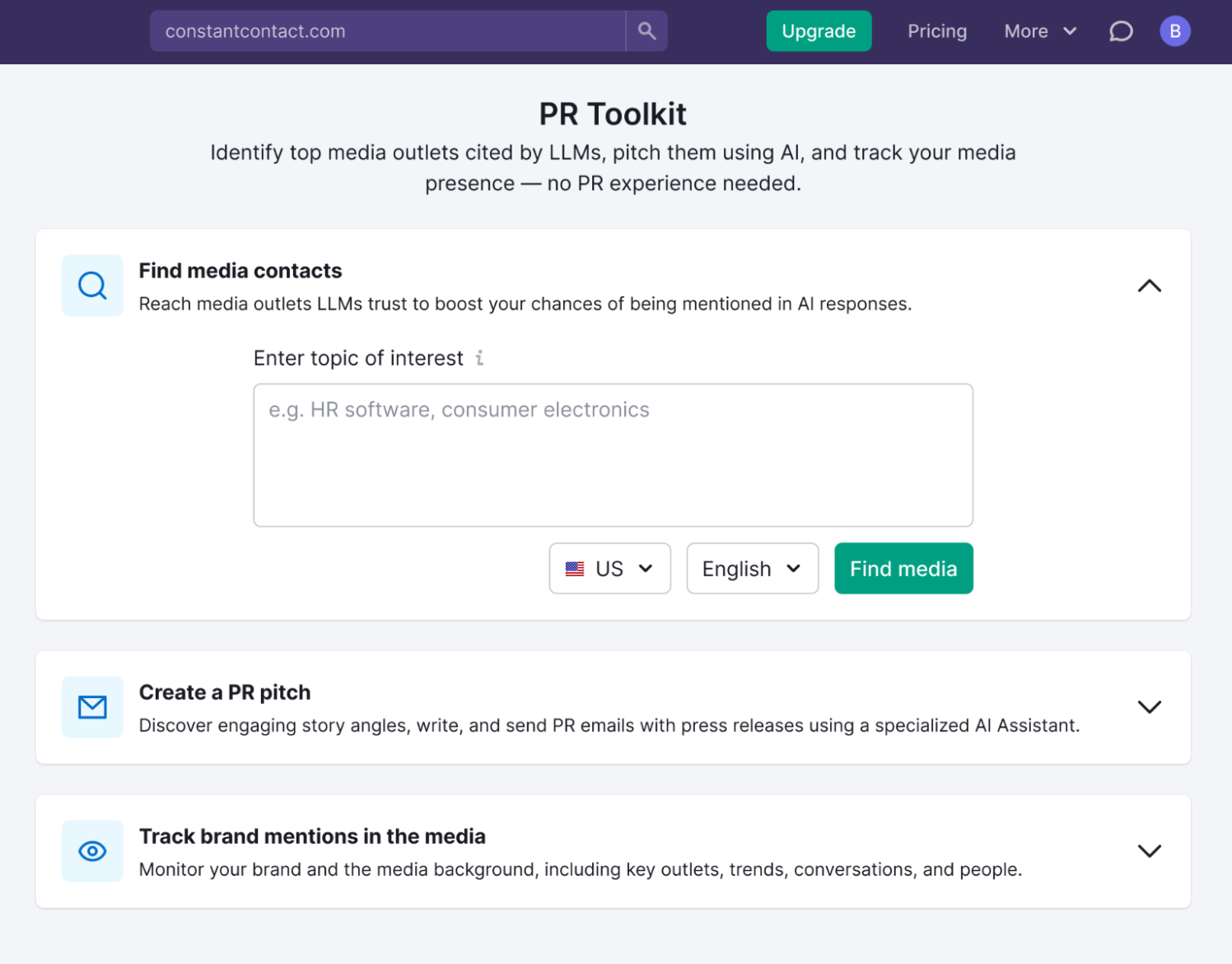Expand the Track brand mentions section
This screenshot has height=964, width=1232.
point(1150,851)
